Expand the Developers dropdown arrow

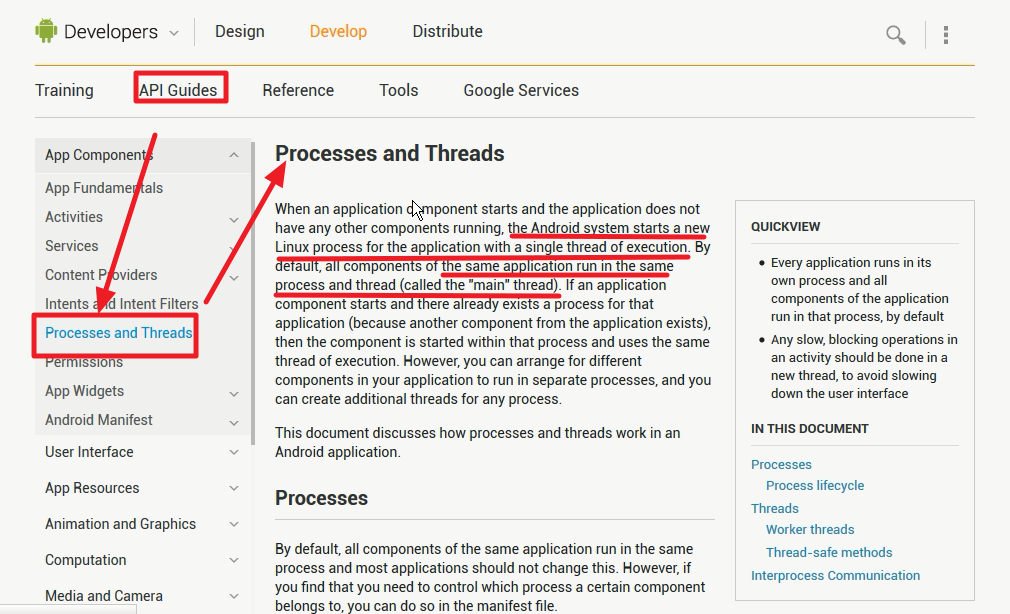[173, 33]
